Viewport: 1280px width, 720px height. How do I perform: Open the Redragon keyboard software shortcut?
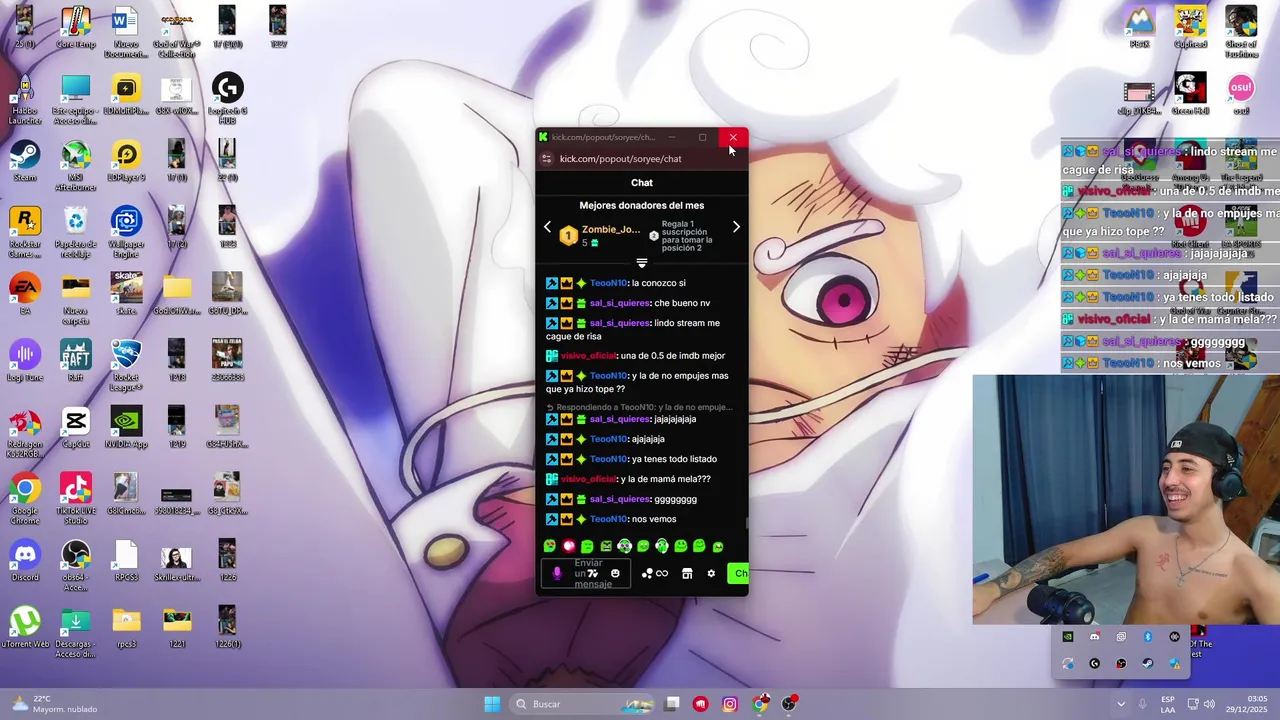pos(25,432)
